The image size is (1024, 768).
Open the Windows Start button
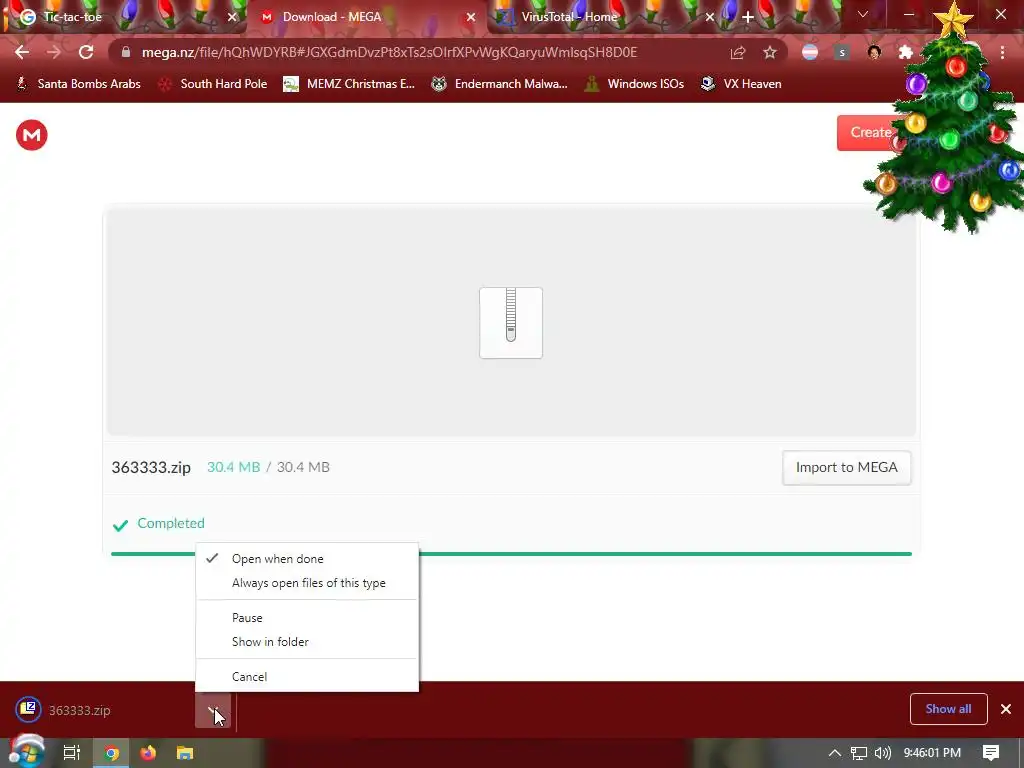tap(26, 752)
